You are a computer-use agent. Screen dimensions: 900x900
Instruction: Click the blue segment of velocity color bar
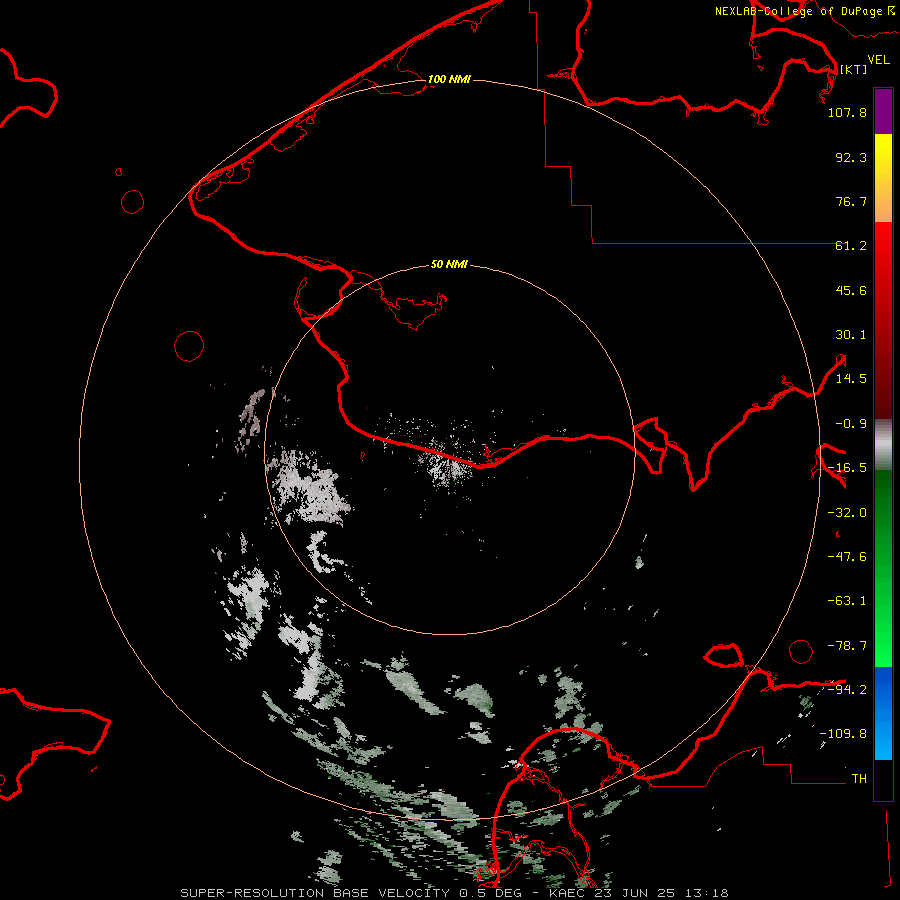(x=883, y=713)
